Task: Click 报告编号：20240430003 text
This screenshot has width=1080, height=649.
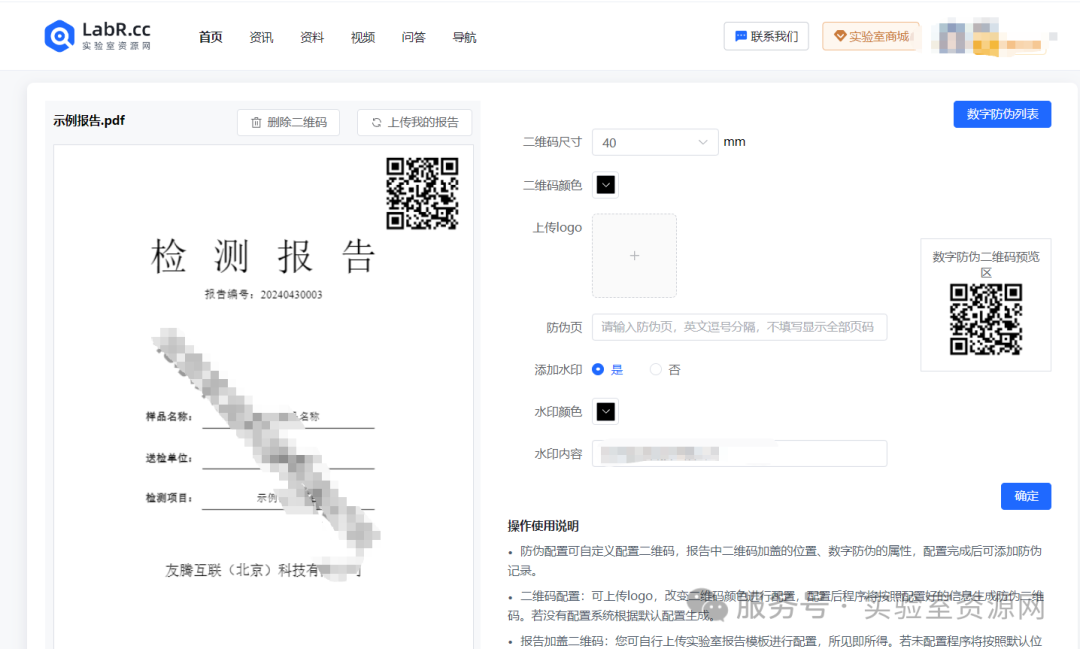Action: tap(263, 295)
